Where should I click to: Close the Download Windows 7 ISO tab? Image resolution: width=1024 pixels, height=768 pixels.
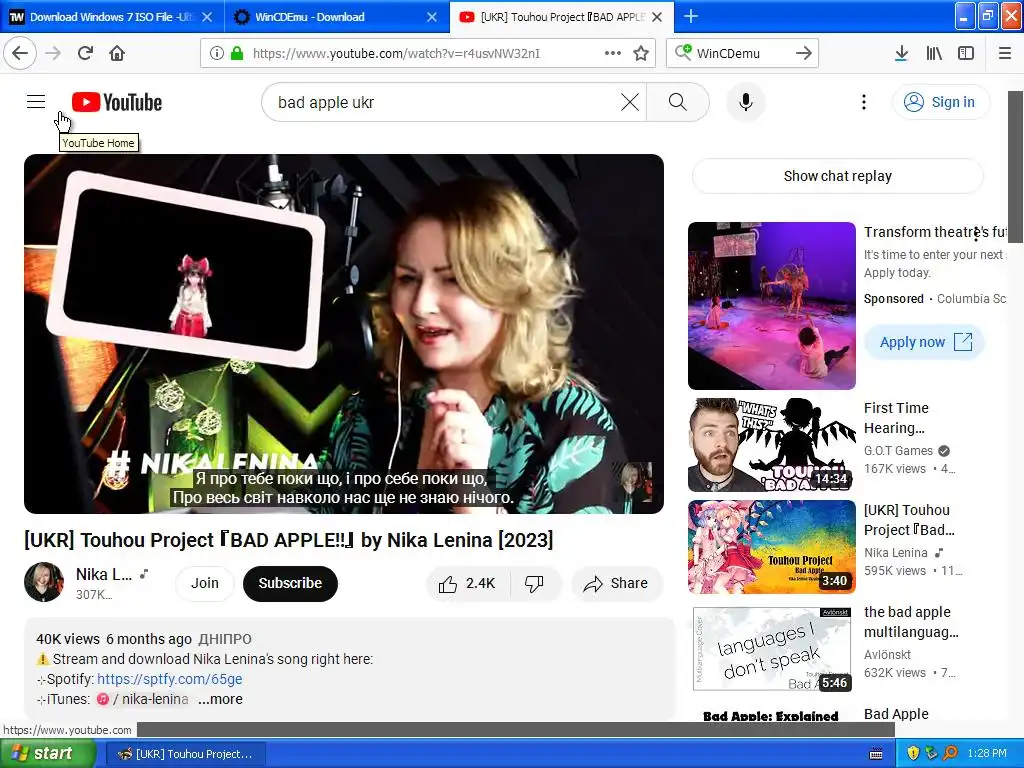pyautogui.click(x=207, y=17)
